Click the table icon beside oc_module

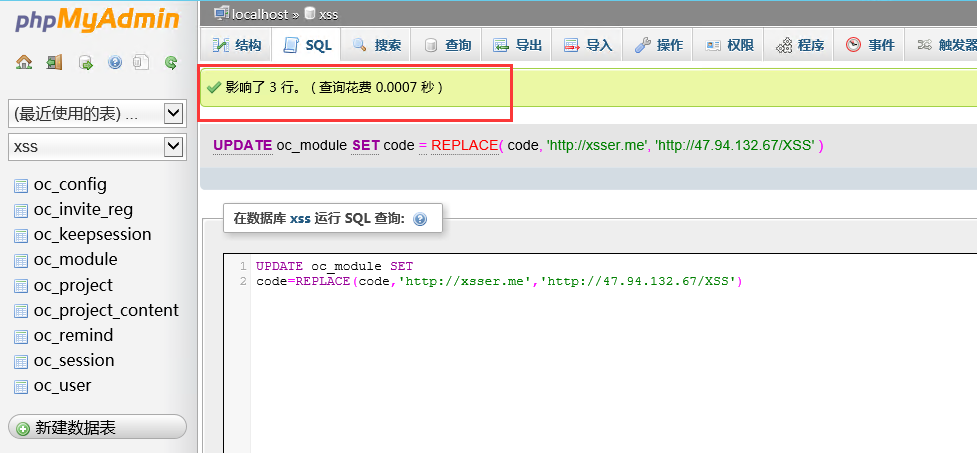click(21, 260)
